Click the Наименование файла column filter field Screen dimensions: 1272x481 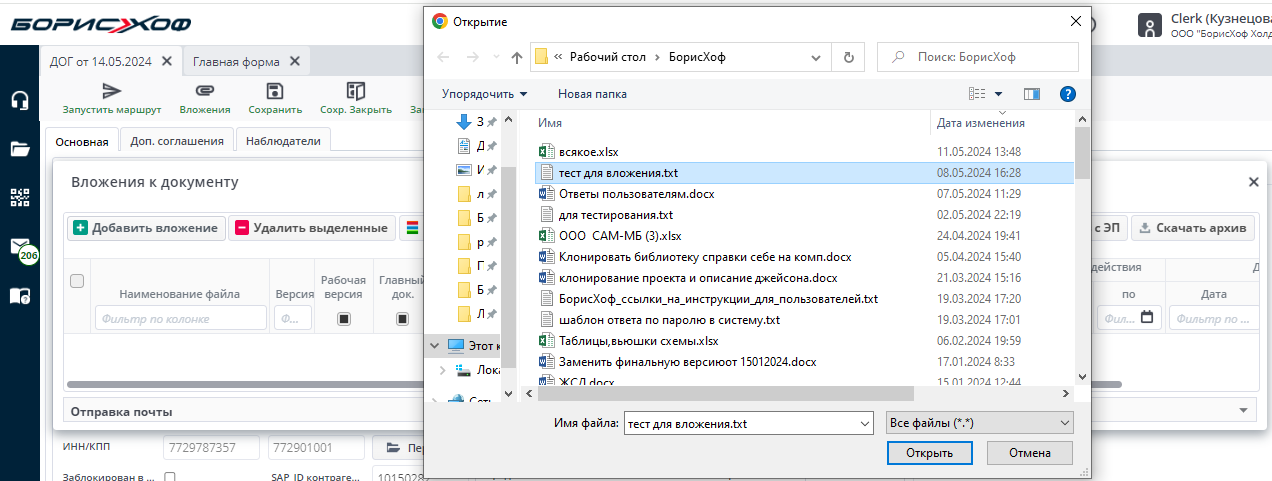180,318
